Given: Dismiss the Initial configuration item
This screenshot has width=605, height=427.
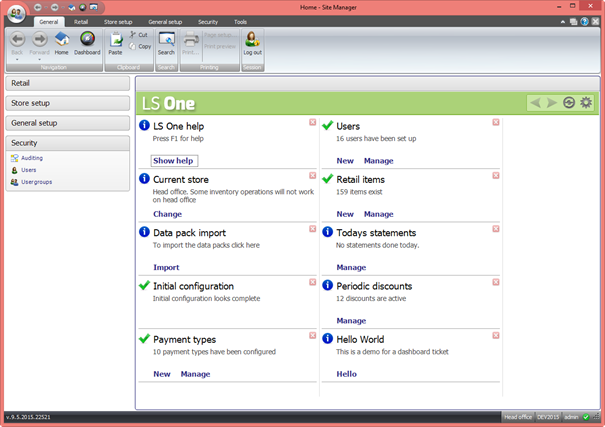Looking at the screenshot, I should (x=313, y=282).
